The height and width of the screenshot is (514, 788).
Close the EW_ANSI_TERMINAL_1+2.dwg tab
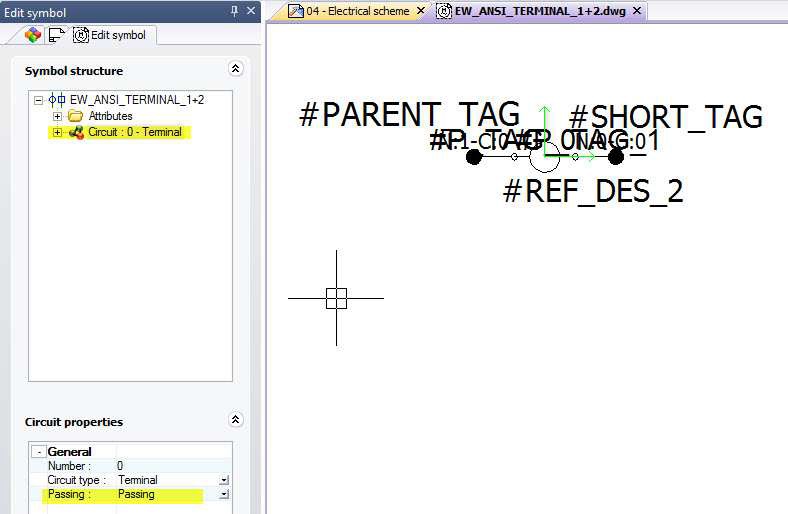(637, 11)
